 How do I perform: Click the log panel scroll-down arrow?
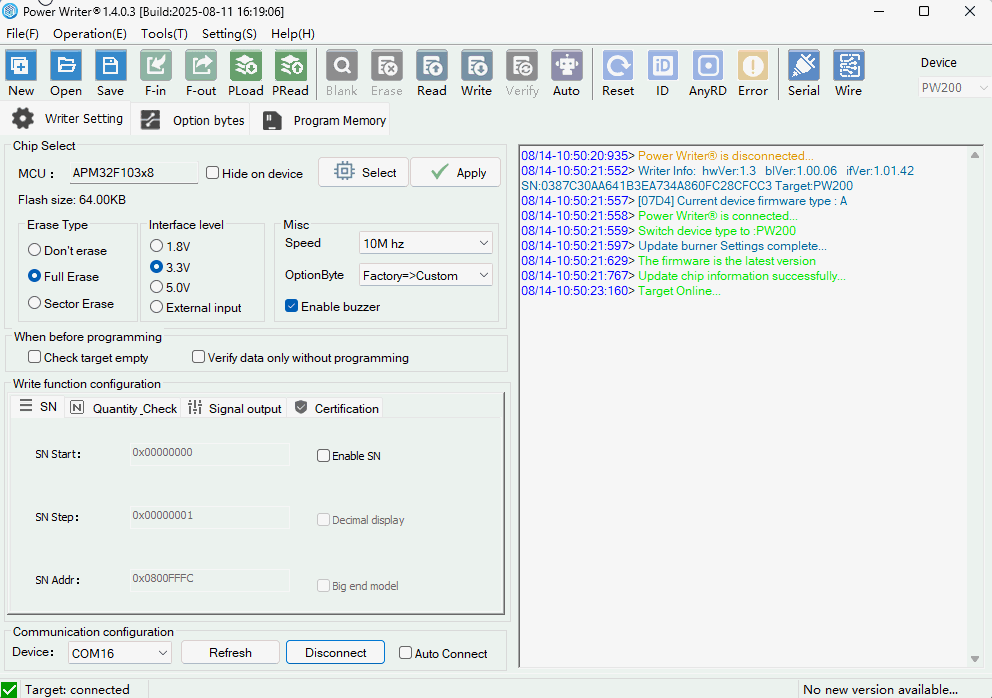pyautogui.click(x=975, y=659)
